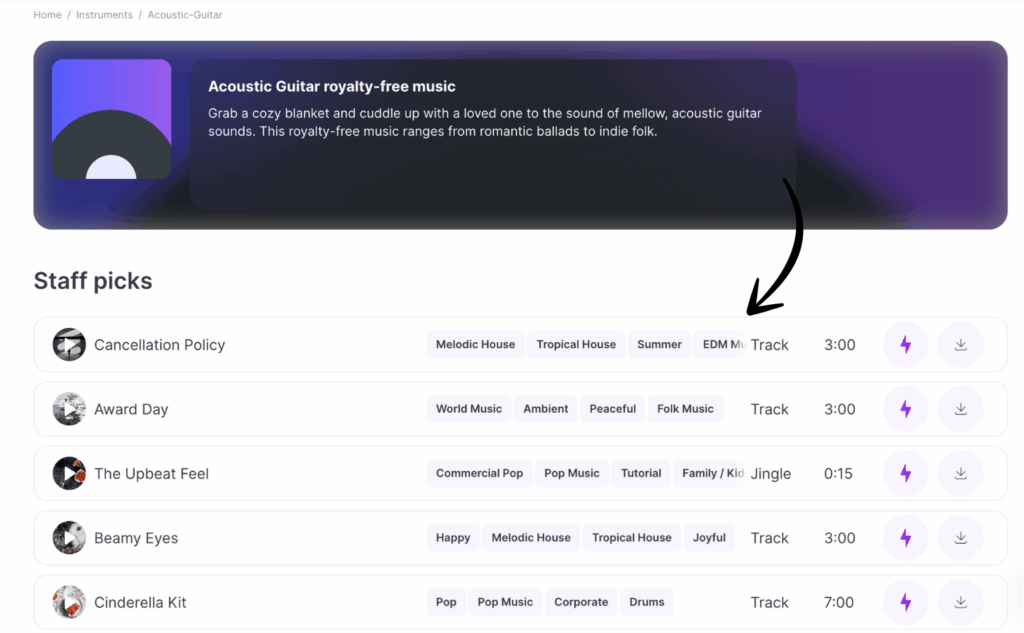Choose the Commercial Pop tag

(479, 473)
